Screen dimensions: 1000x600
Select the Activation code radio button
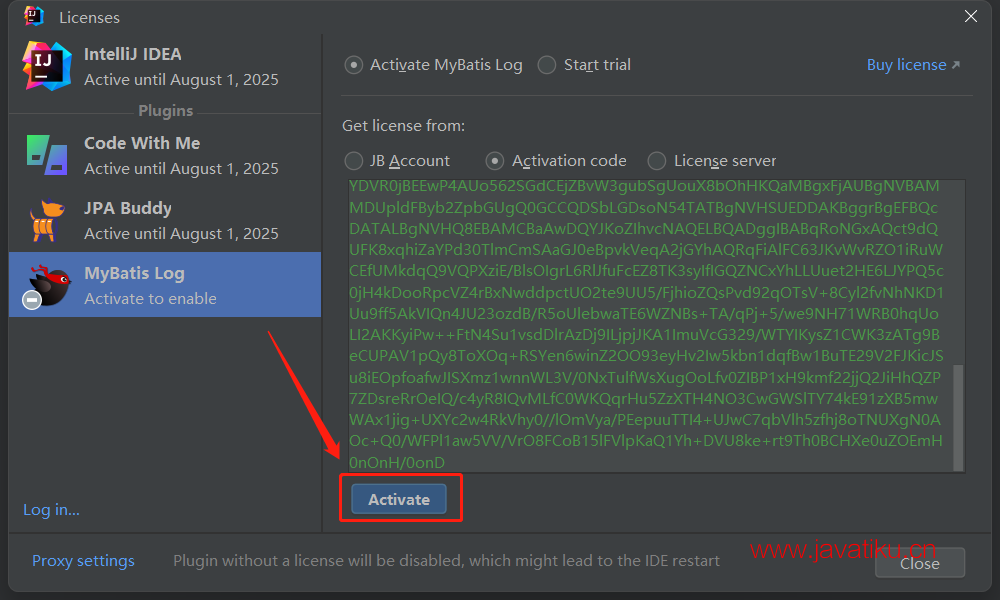coord(495,161)
